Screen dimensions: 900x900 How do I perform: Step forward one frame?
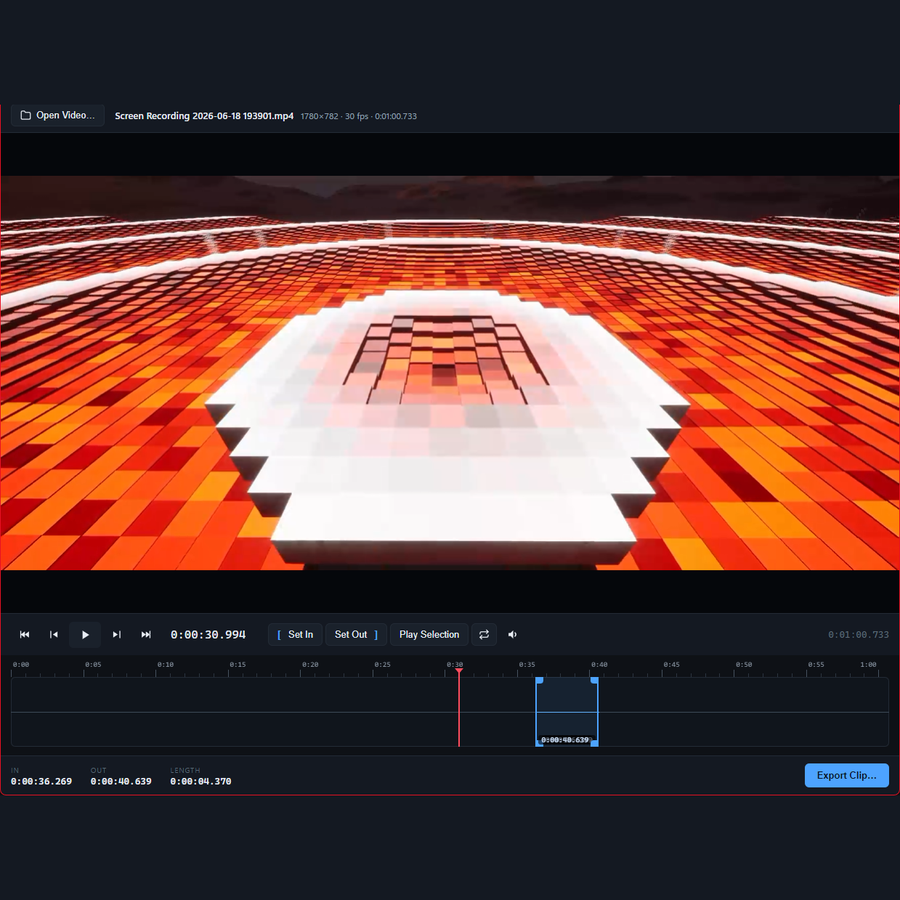[x=117, y=634]
